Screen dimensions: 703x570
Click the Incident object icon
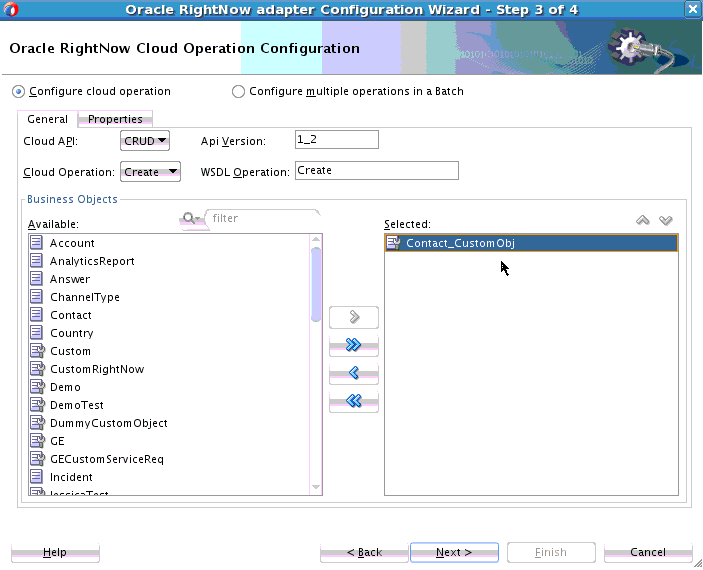tap(36, 477)
